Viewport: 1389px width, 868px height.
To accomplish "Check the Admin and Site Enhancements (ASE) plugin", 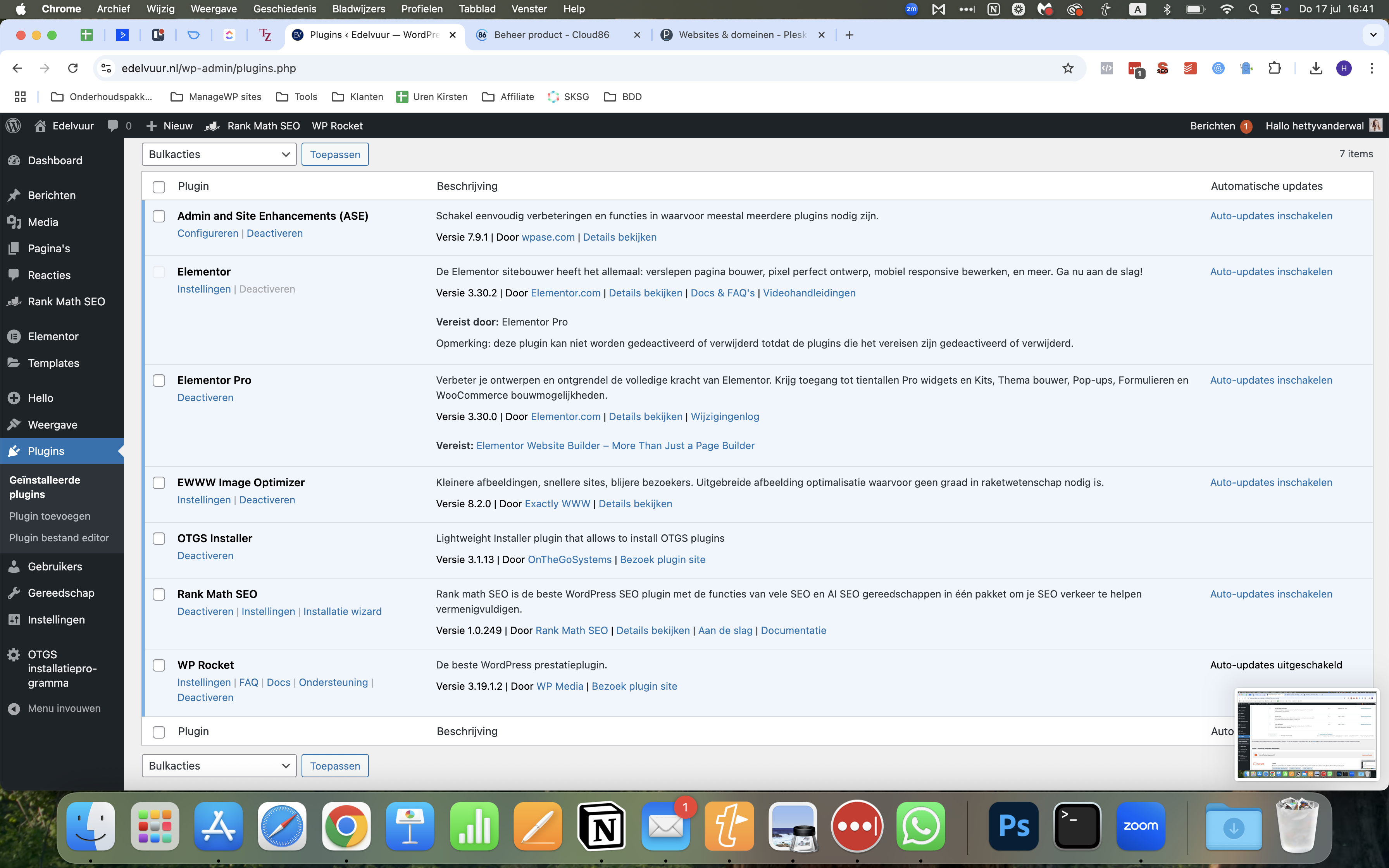I will pos(159,216).
